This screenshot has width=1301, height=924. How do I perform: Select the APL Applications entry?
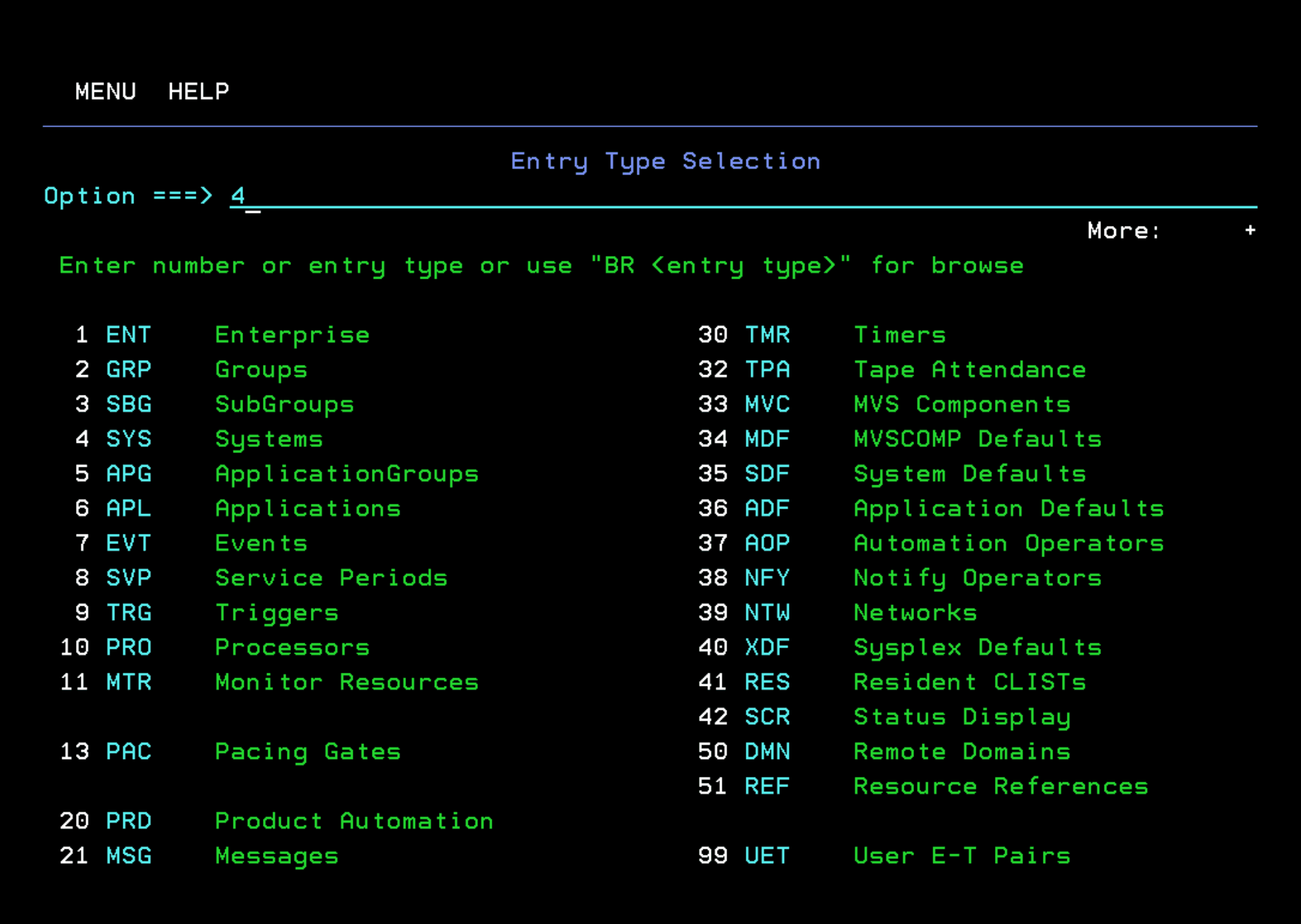pos(128,509)
